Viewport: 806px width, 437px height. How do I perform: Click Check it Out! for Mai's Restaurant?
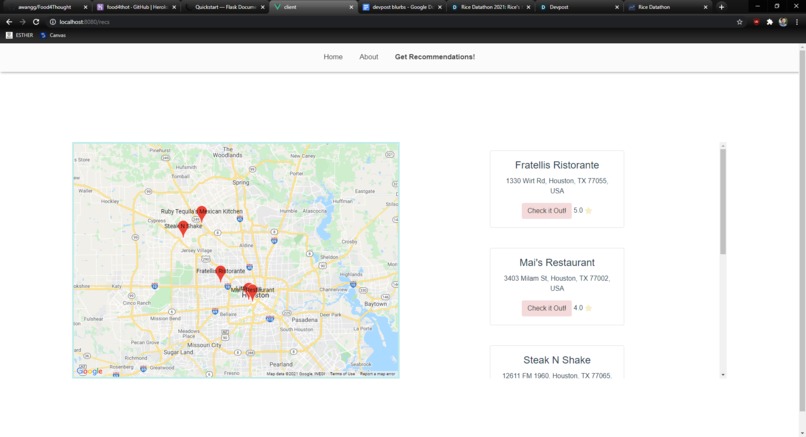pos(546,308)
